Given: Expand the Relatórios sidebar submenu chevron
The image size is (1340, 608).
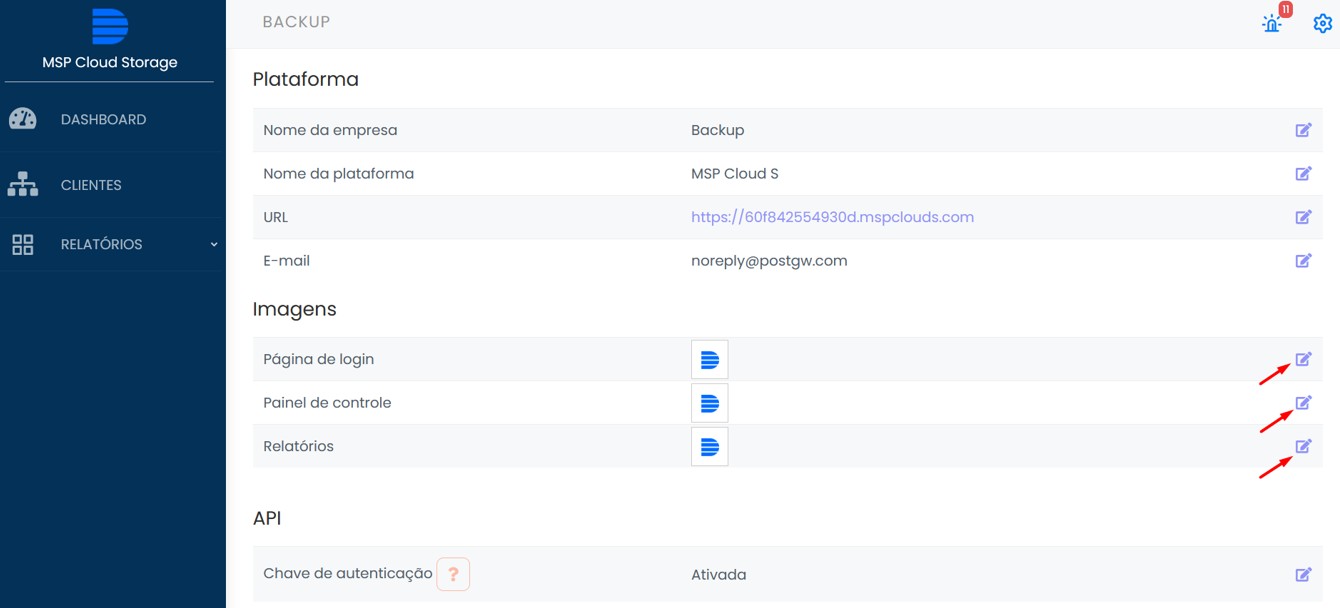Looking at the screenshot, I should pyautogui.click(x=214, y=244).
